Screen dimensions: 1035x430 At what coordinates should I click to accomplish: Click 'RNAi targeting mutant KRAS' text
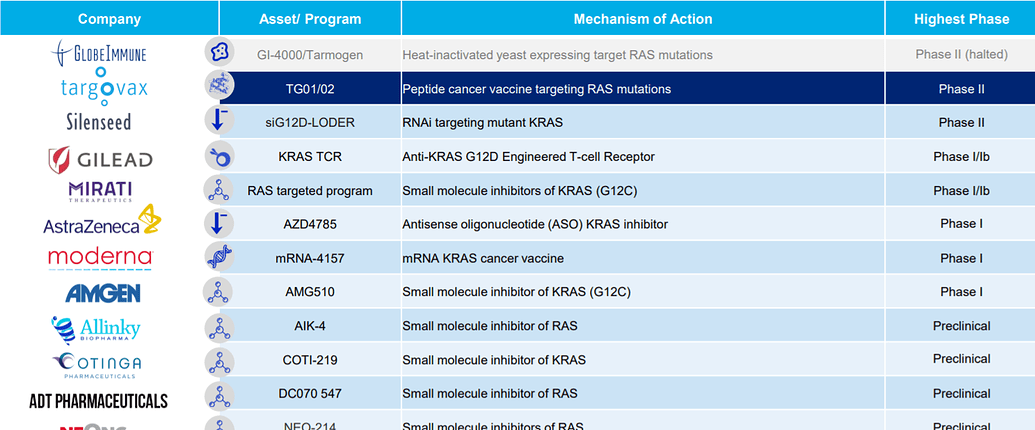[x=483, y=123]
